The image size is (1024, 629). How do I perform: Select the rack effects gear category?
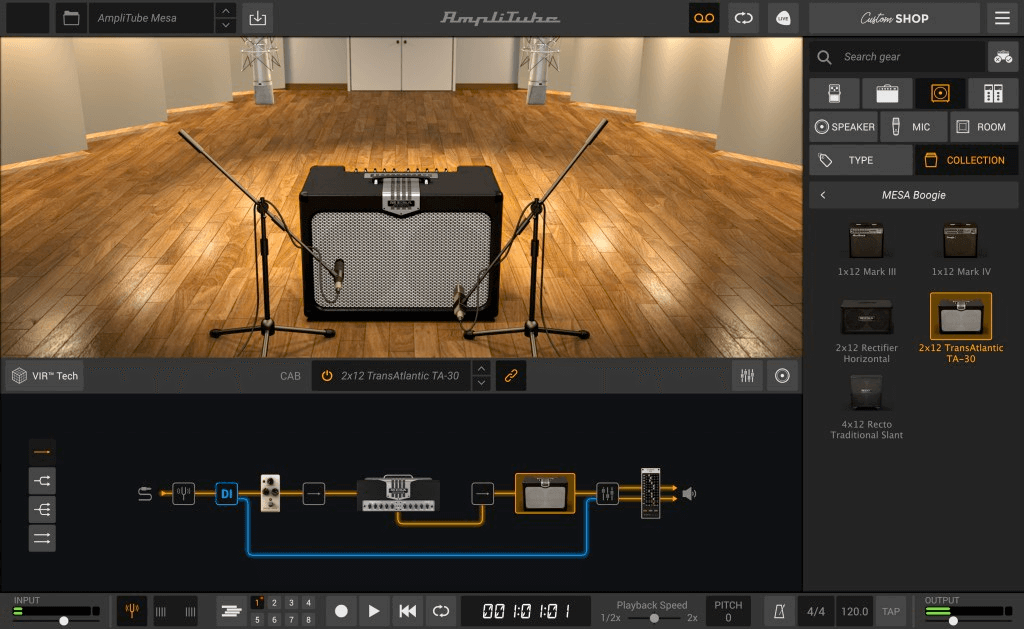coord(993,93)
